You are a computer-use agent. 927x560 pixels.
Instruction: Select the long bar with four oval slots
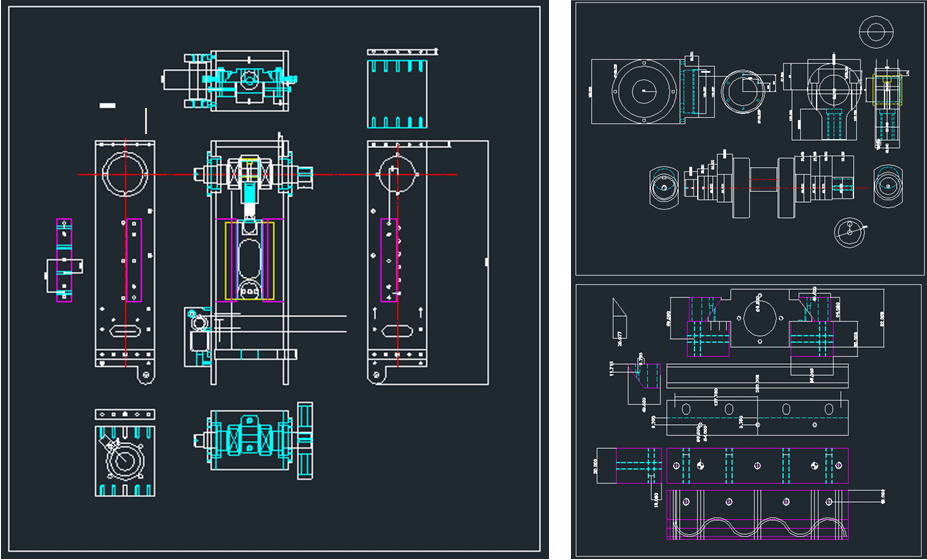coord(759,409)
